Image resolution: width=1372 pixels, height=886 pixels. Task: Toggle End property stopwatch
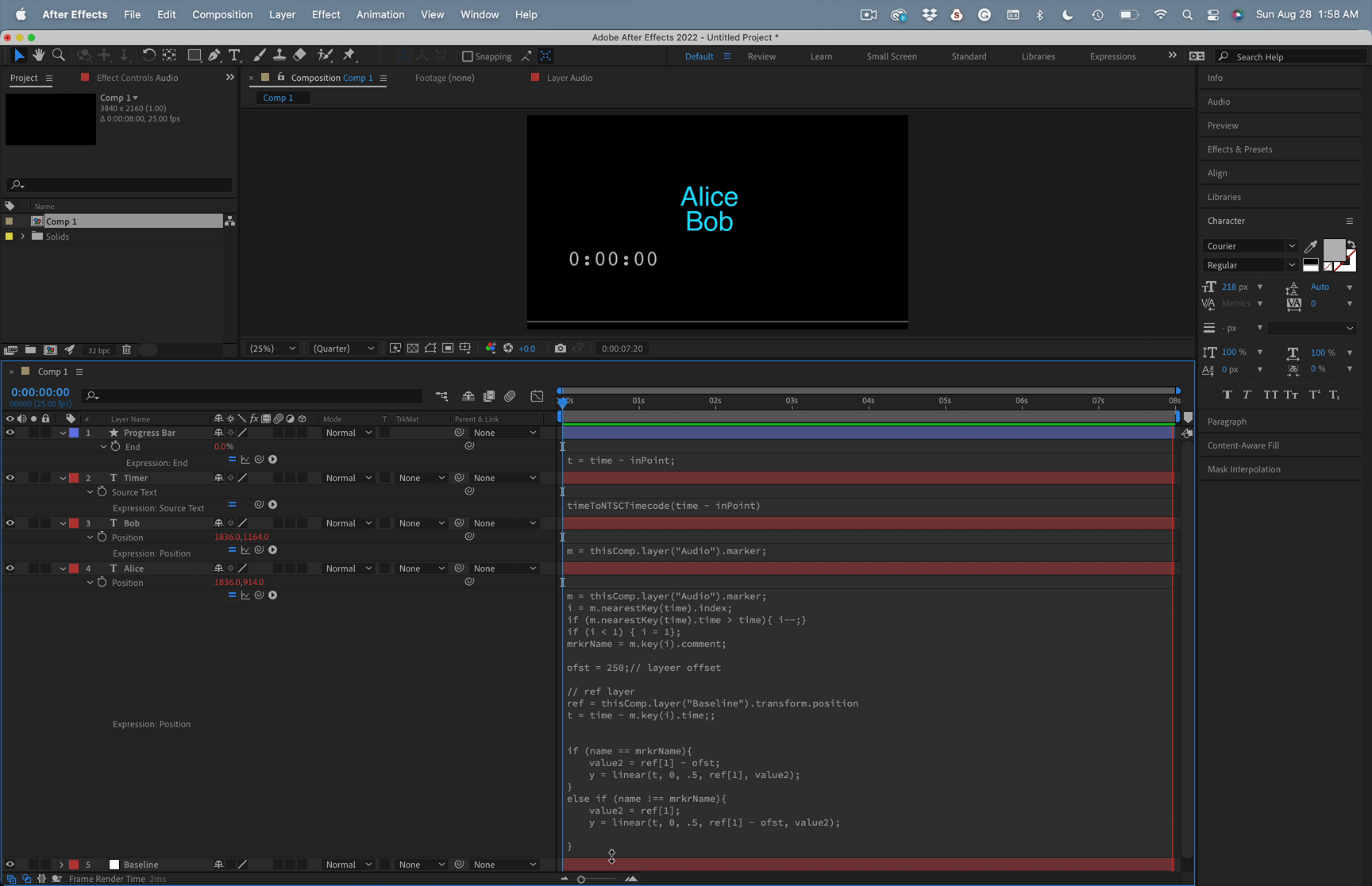[x=116, y=447]
